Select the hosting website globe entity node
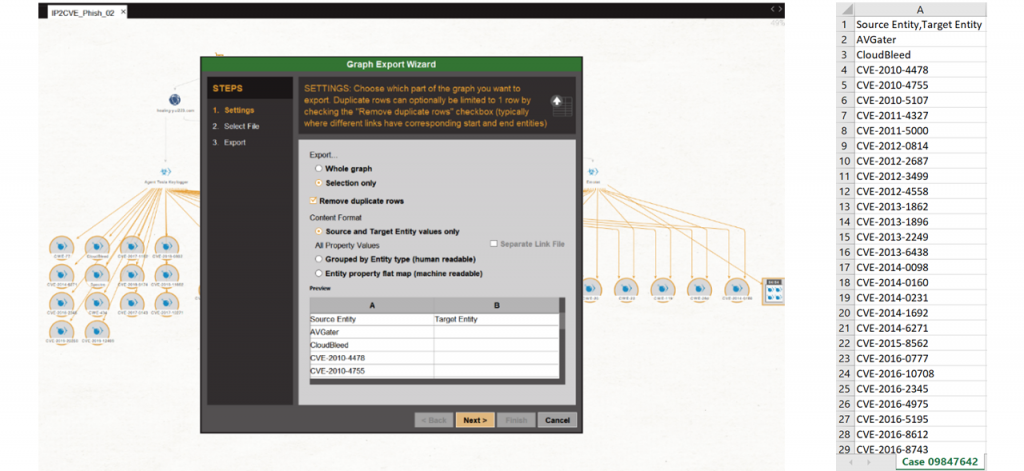This screenshot has height=471, width=1024. [176, 99]
